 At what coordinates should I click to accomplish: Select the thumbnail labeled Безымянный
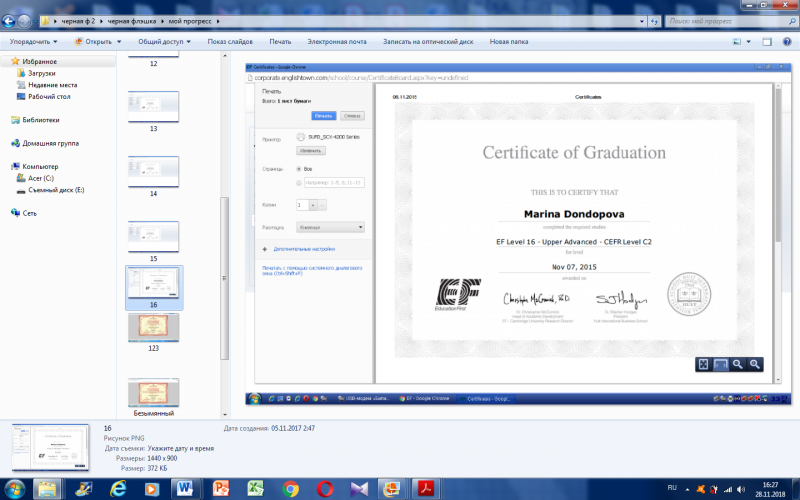point(153,392)
